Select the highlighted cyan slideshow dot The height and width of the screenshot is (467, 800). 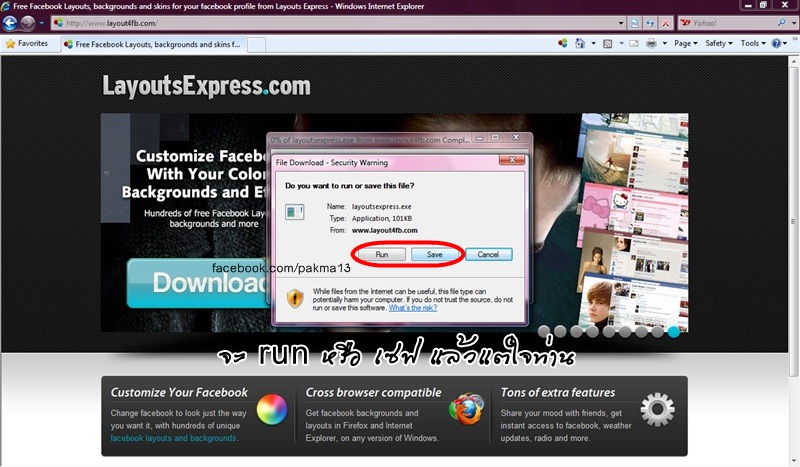[673, 332]
